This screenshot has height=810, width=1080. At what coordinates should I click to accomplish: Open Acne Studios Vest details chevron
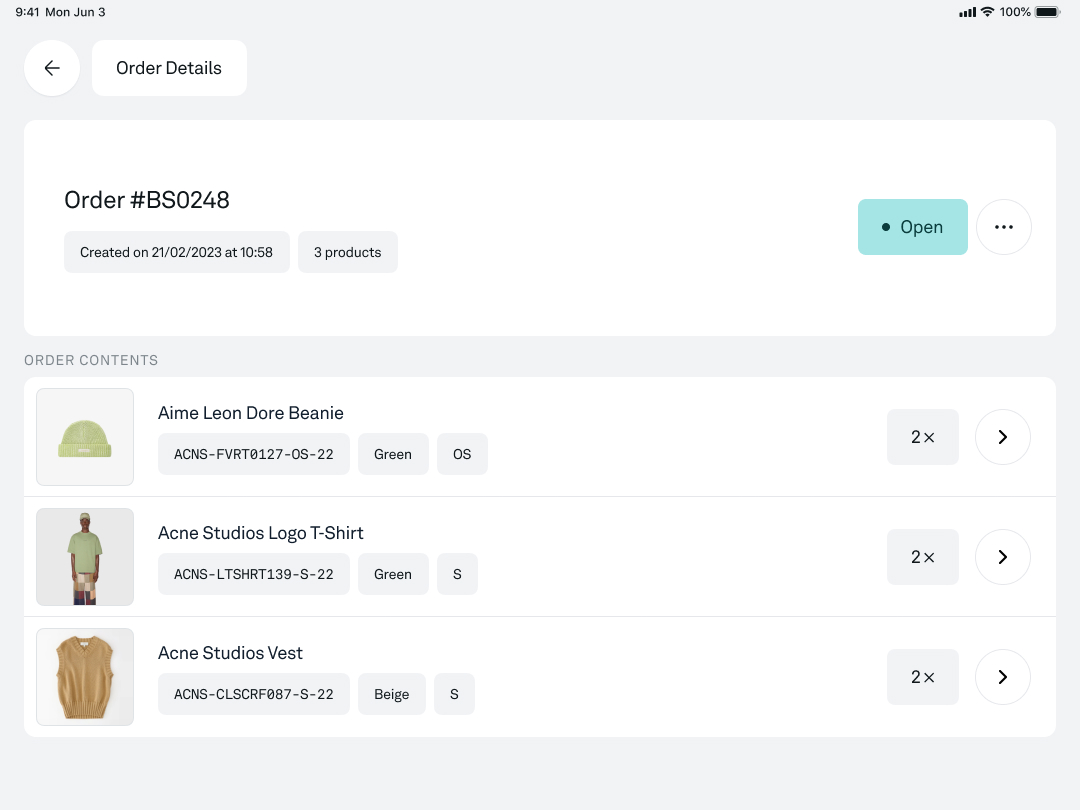pyautogui.click(x=1003, y=676)
